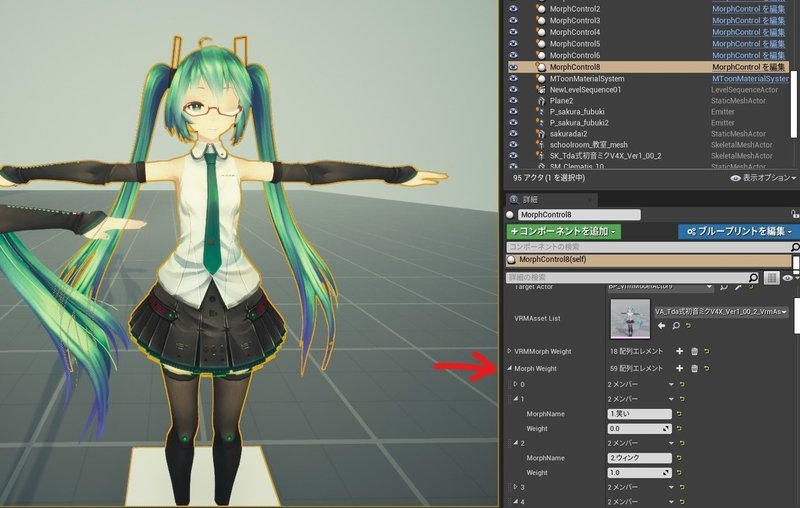This screenshot has width=800, height=508.
Task: Collapse the Morph Weight array
Action: point(509,368)
